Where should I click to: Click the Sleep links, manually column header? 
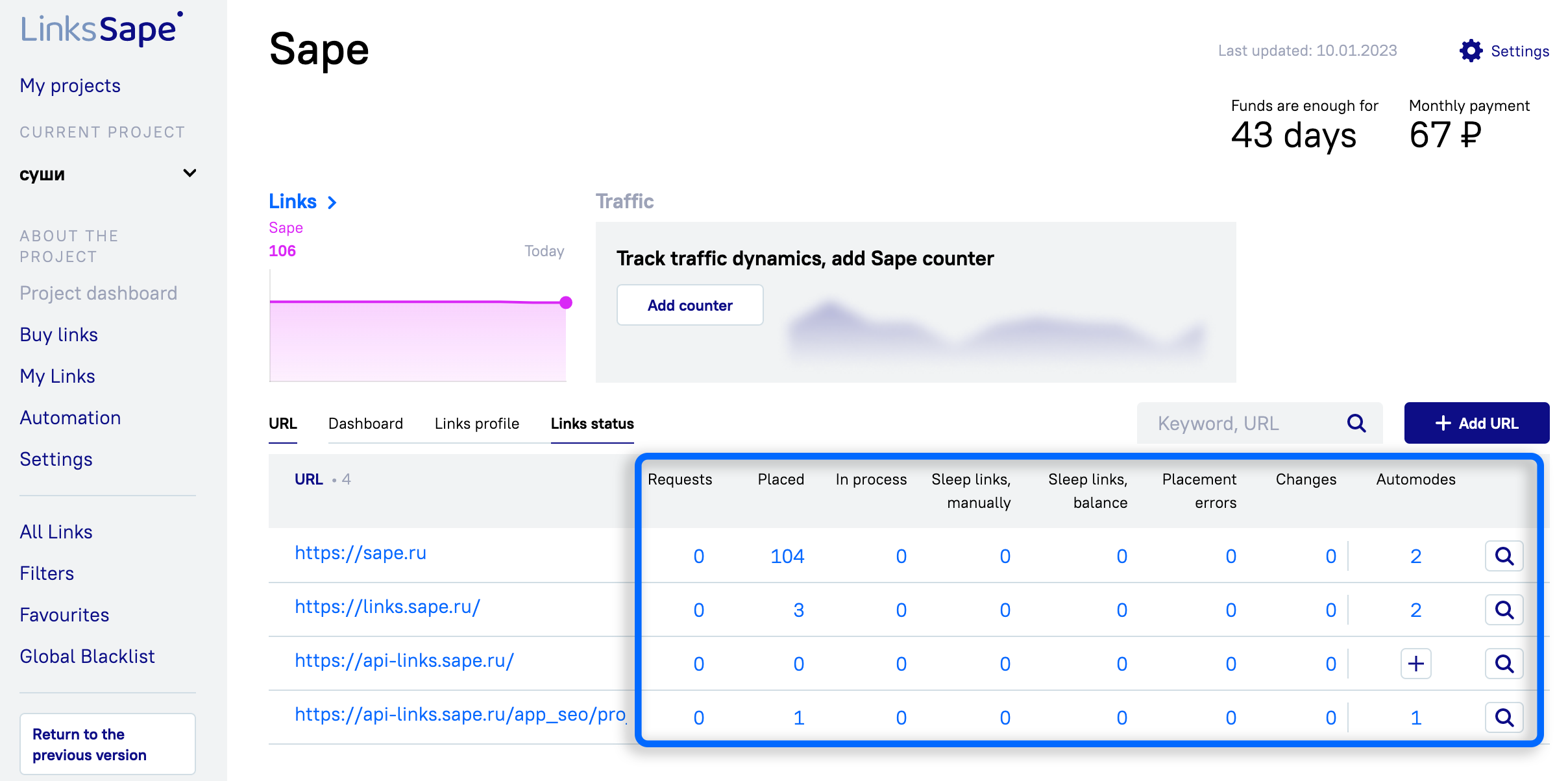971,491
